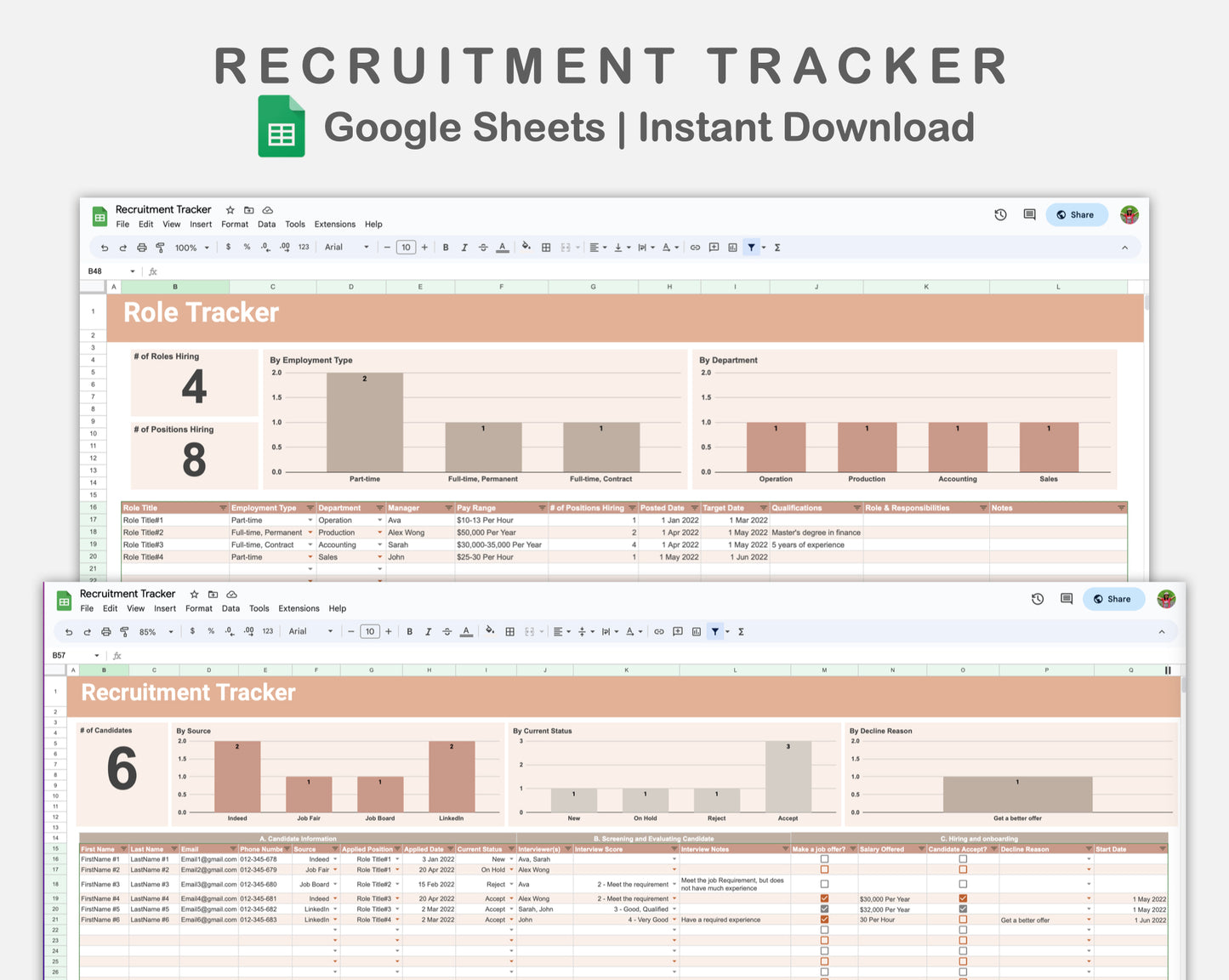Open the create filter toolbar icon
This screenshot has width=1229, height=980.
pos(714,631)
